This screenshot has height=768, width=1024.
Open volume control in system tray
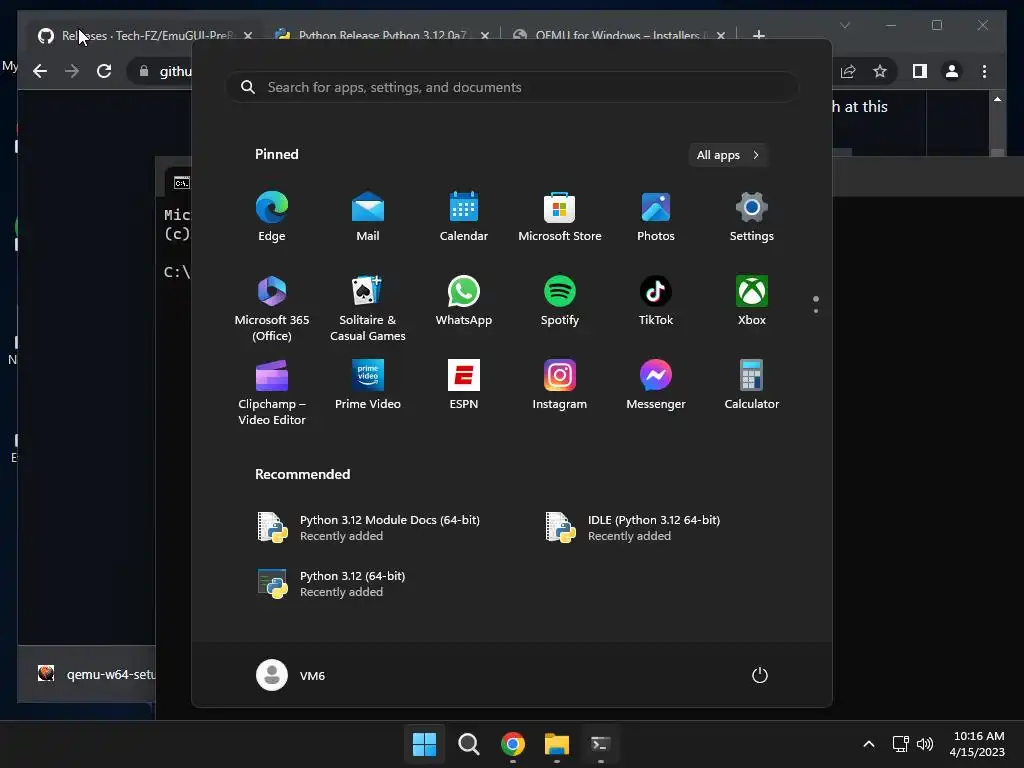coord(925,744)
